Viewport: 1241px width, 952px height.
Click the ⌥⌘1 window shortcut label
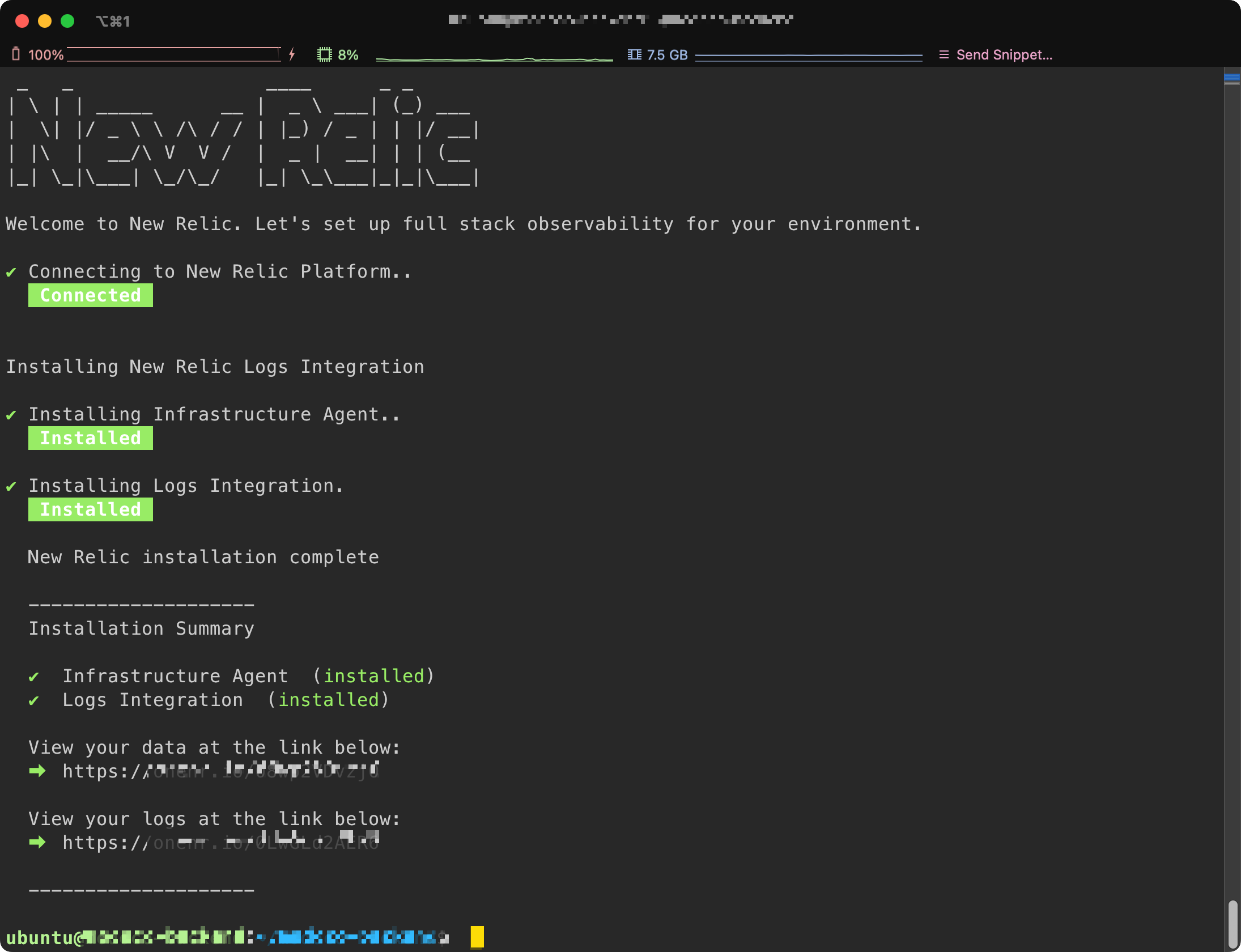point(113,22)
